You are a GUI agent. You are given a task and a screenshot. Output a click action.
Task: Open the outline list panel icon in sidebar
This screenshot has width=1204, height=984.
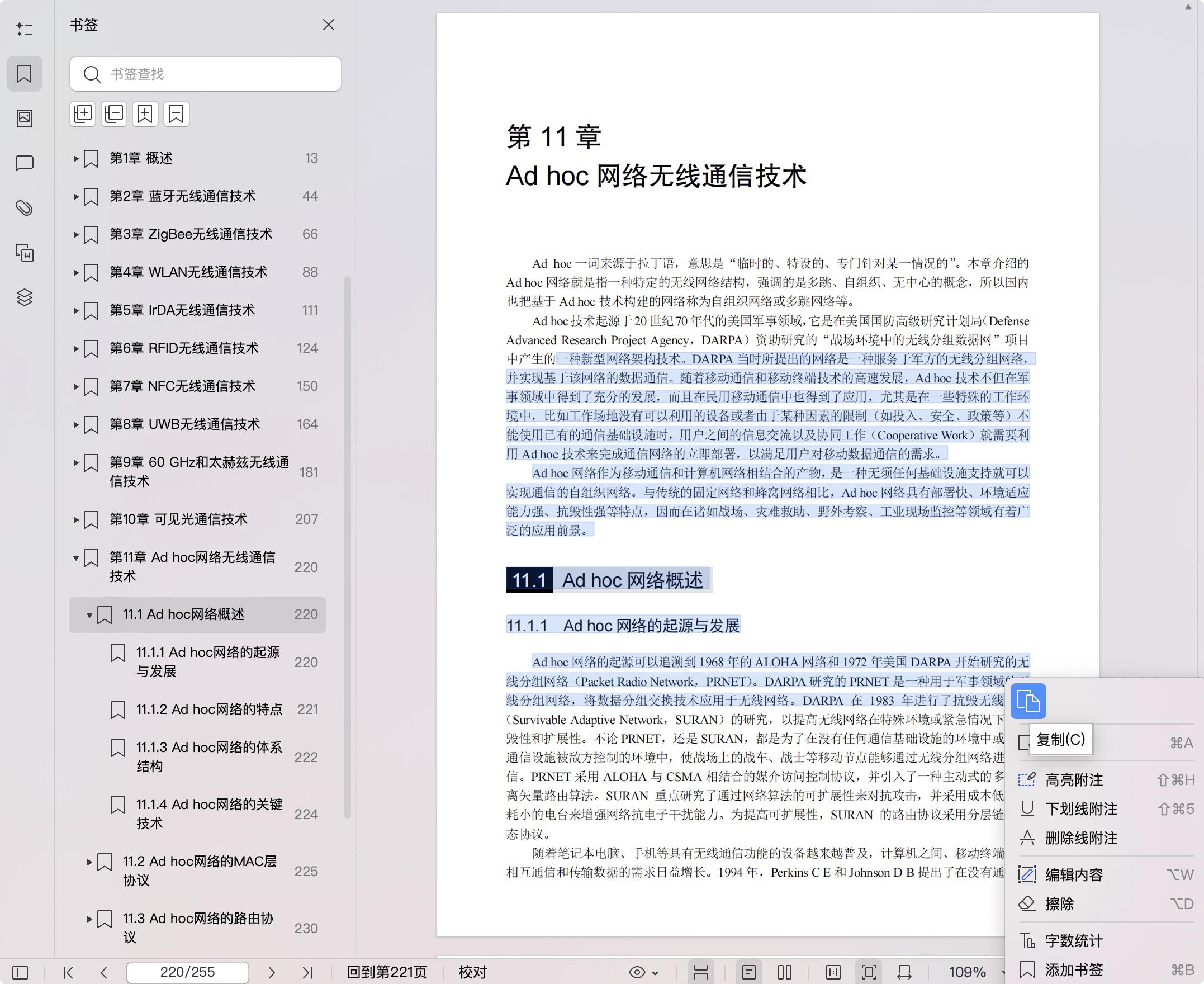pos(25,29)
